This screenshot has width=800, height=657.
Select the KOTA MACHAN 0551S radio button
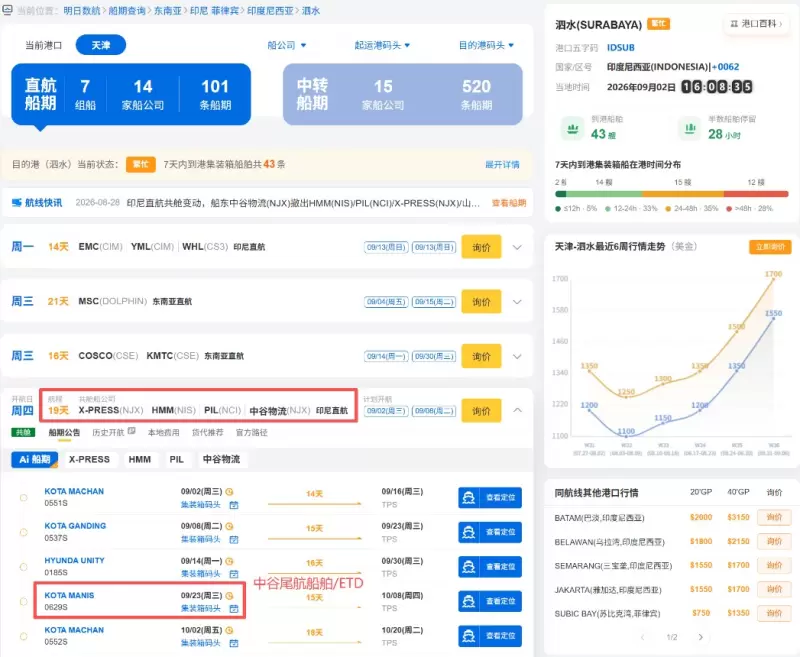23,497
